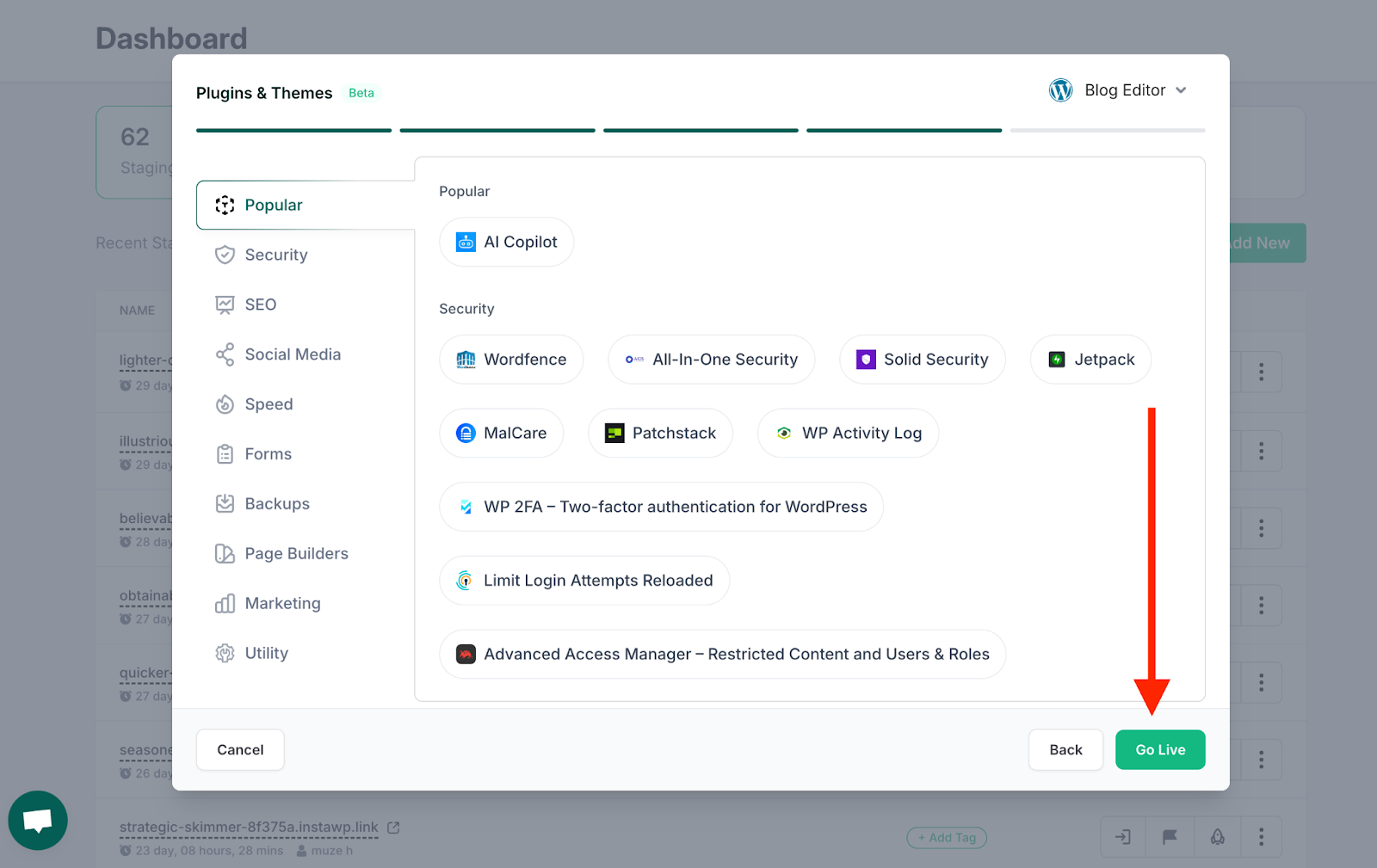Select the MalCare plugin chip

pos(501,433)
